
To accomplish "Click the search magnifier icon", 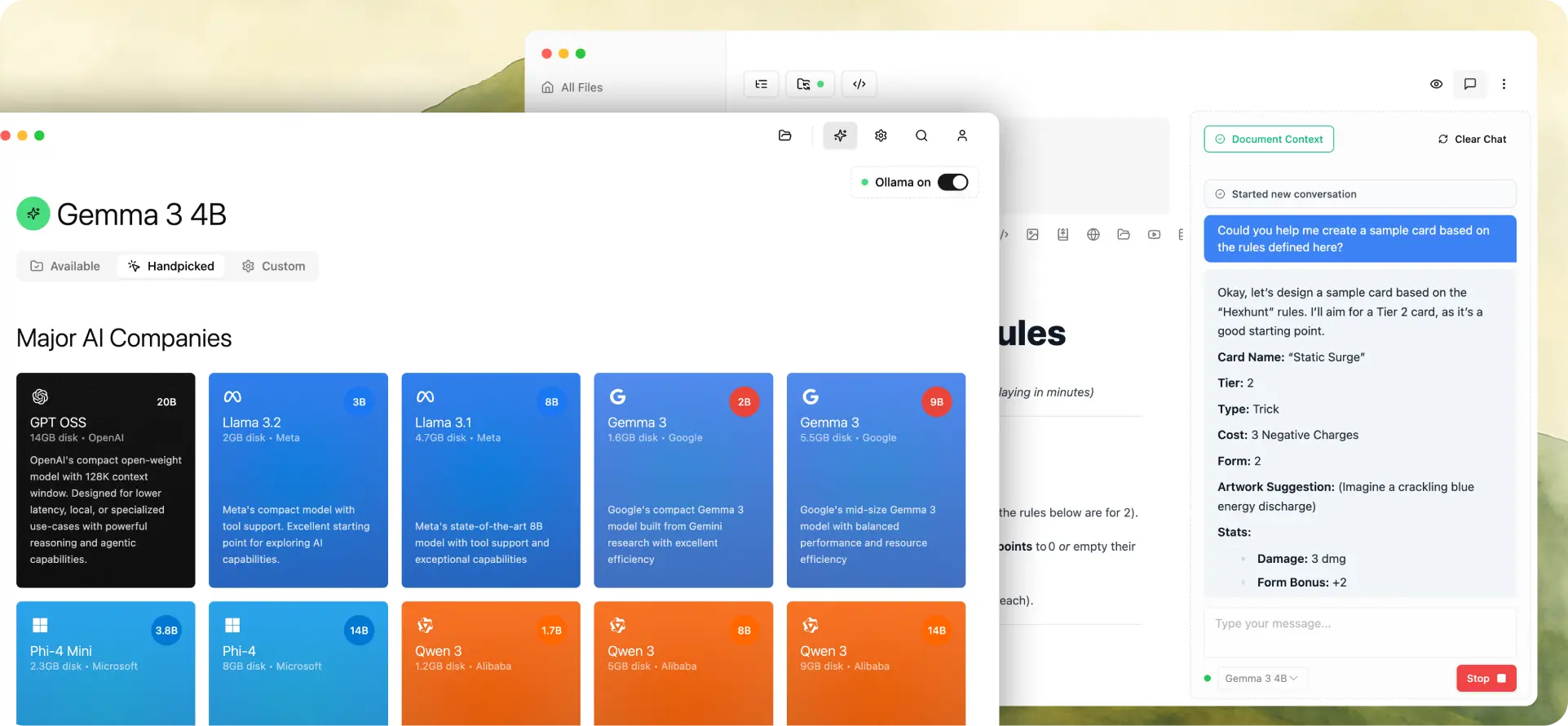I will pyautogui.click(x=921, y=135).
